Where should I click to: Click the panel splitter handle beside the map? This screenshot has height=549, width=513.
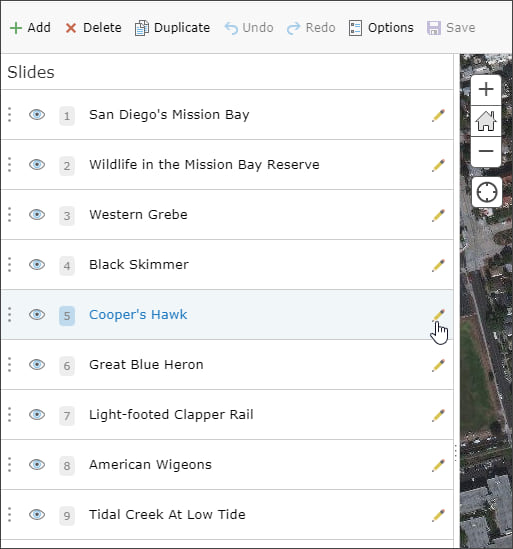coord(456,453)
